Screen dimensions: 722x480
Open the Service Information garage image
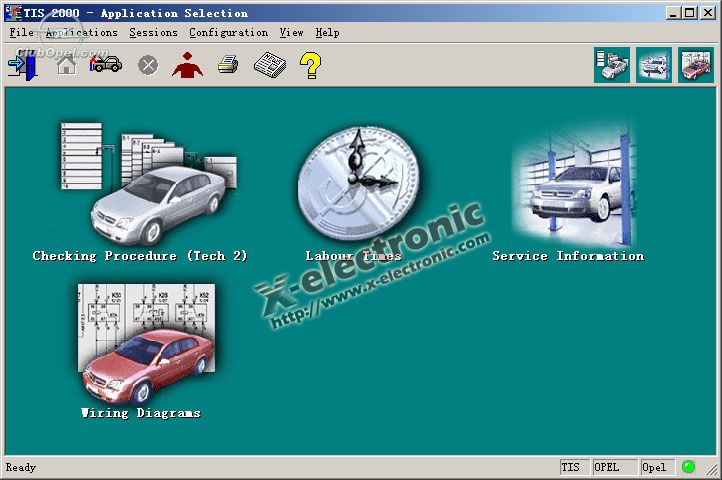(575, 184)
